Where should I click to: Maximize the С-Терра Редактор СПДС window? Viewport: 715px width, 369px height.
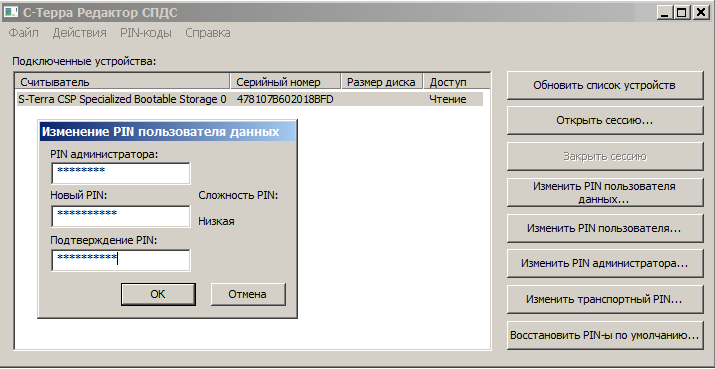tap(682, 13)
